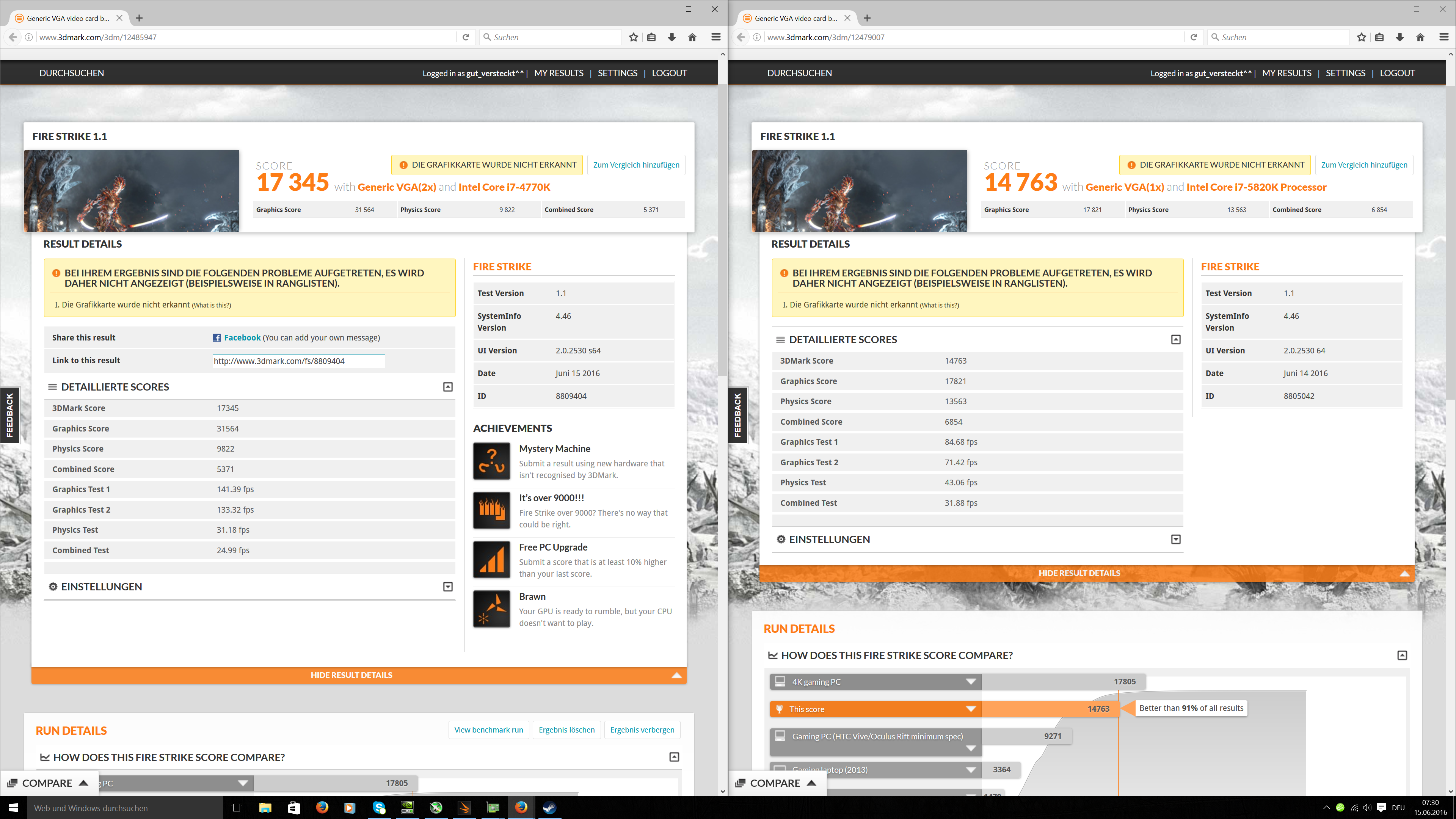Image resolution: width=1456 pixels, height=819 pixels.
Task: Open DURCHSUCHEN in the left window
Action: click(x=72, y=73)
